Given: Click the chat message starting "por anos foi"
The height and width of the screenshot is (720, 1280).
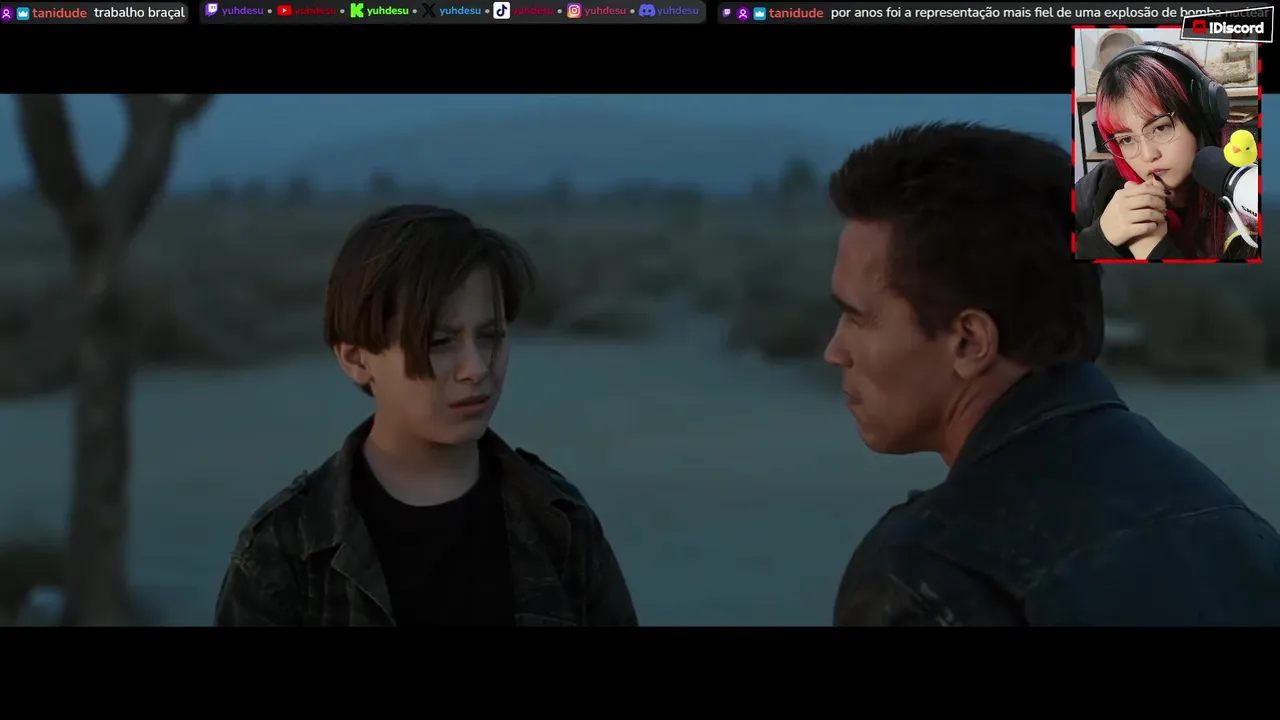Looking at the screenshot, I should 1050,13.
